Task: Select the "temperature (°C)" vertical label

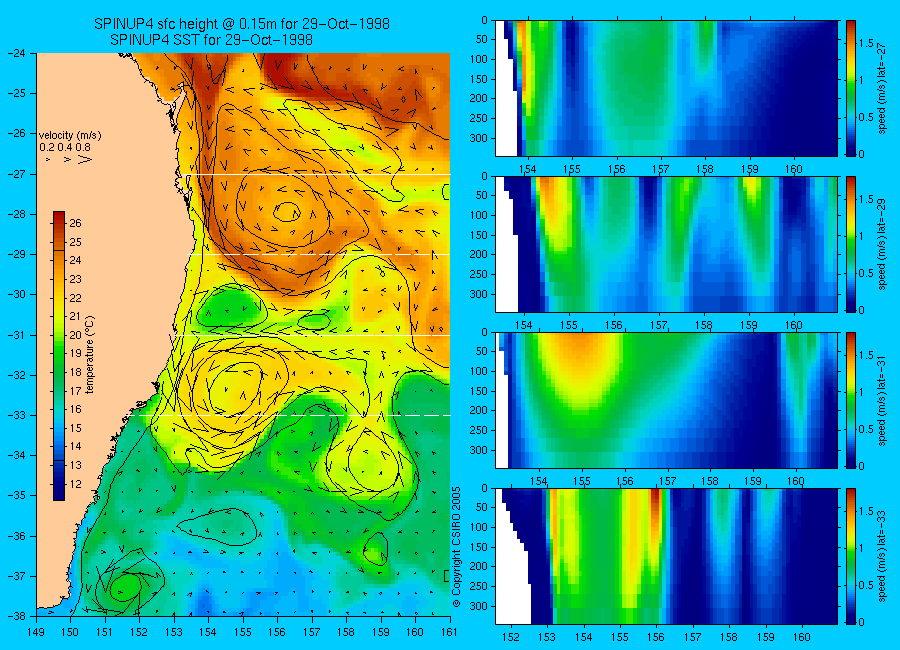Action: pyautogui.click(x=90, y=355)
